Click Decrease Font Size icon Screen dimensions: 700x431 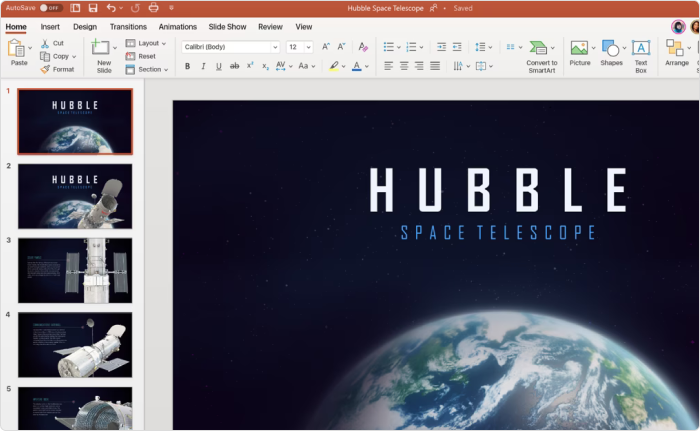(342, 46)
